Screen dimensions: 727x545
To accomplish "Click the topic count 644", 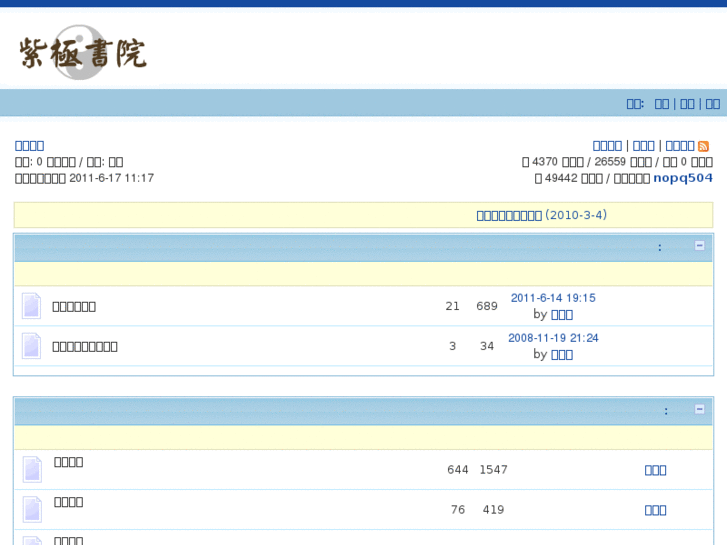I will [458, 469].
